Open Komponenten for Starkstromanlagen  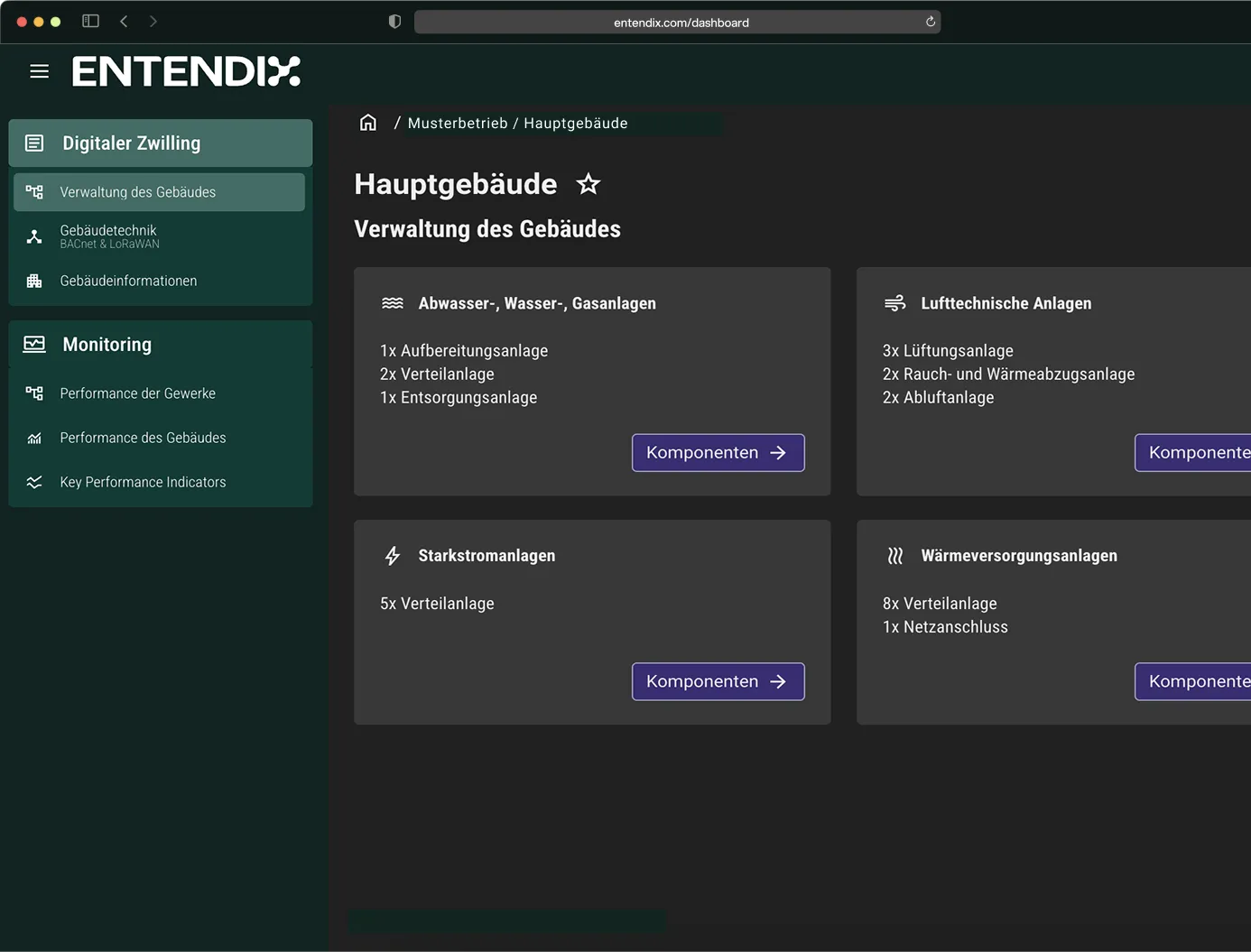718,681
